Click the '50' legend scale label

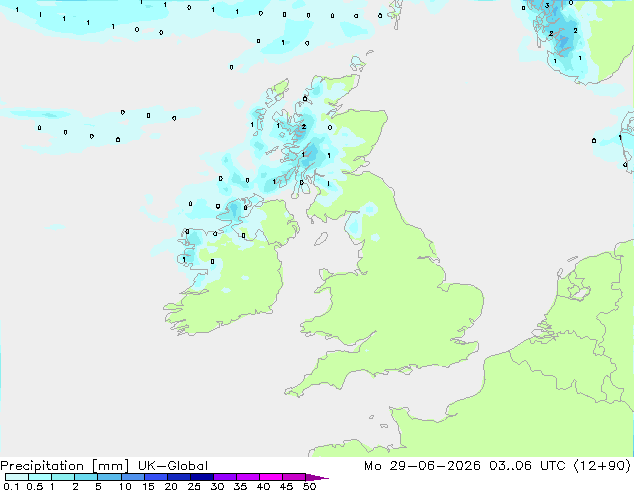click(x=310, y=486)
